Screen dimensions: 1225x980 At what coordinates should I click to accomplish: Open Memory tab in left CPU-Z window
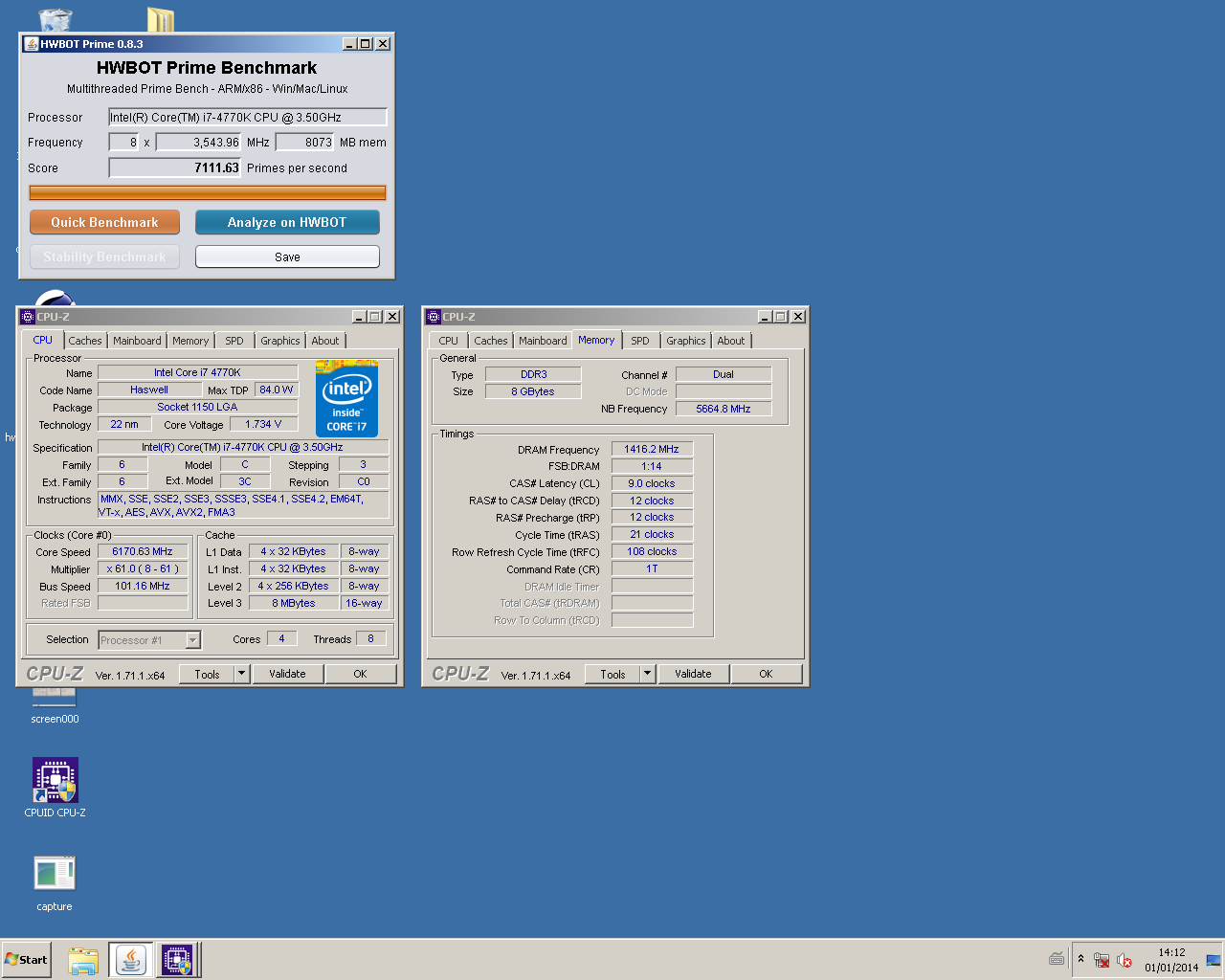190,341
